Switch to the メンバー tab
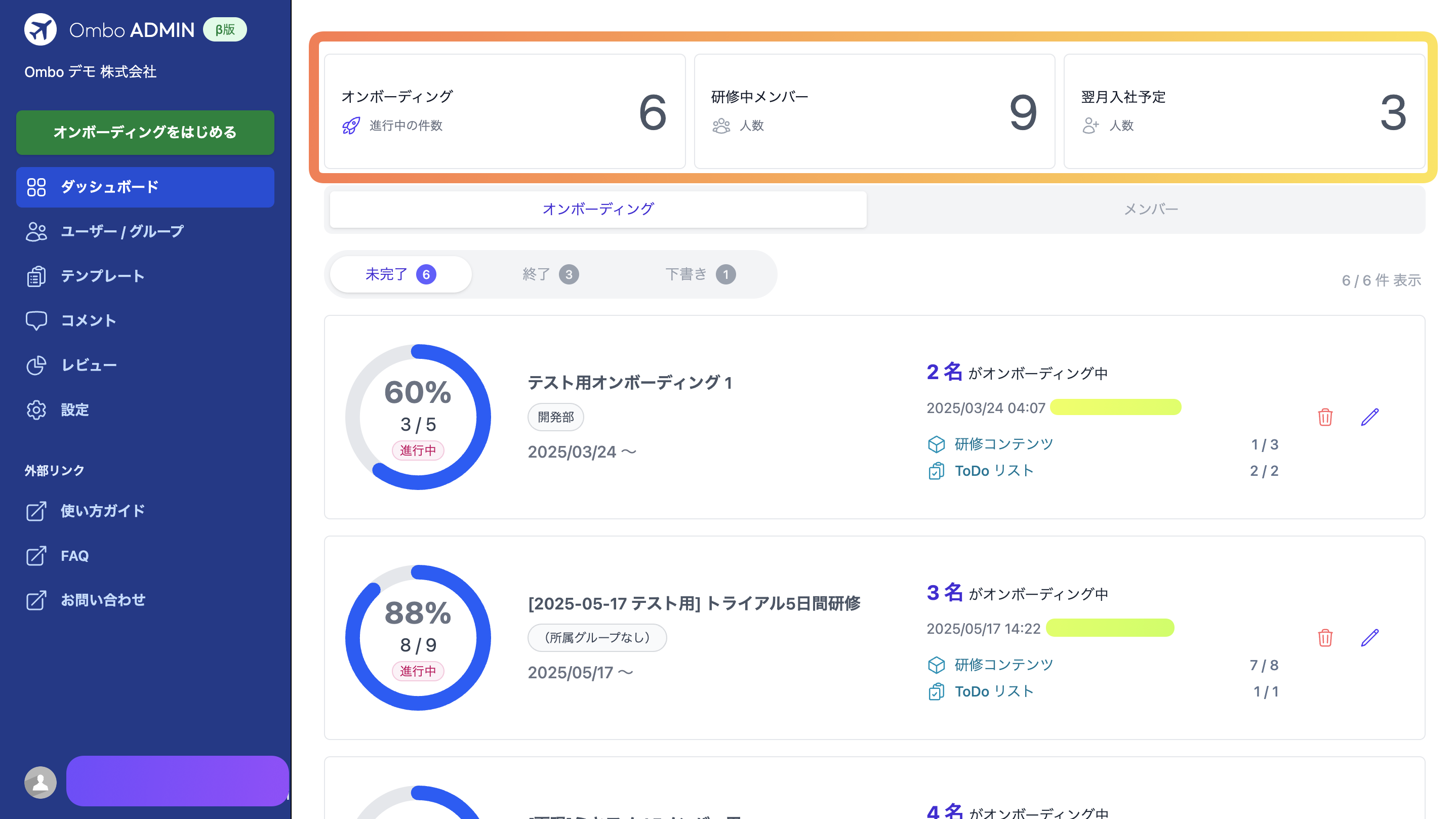1456x819 pixels. pyautogui.click(x=1151, y=210)
